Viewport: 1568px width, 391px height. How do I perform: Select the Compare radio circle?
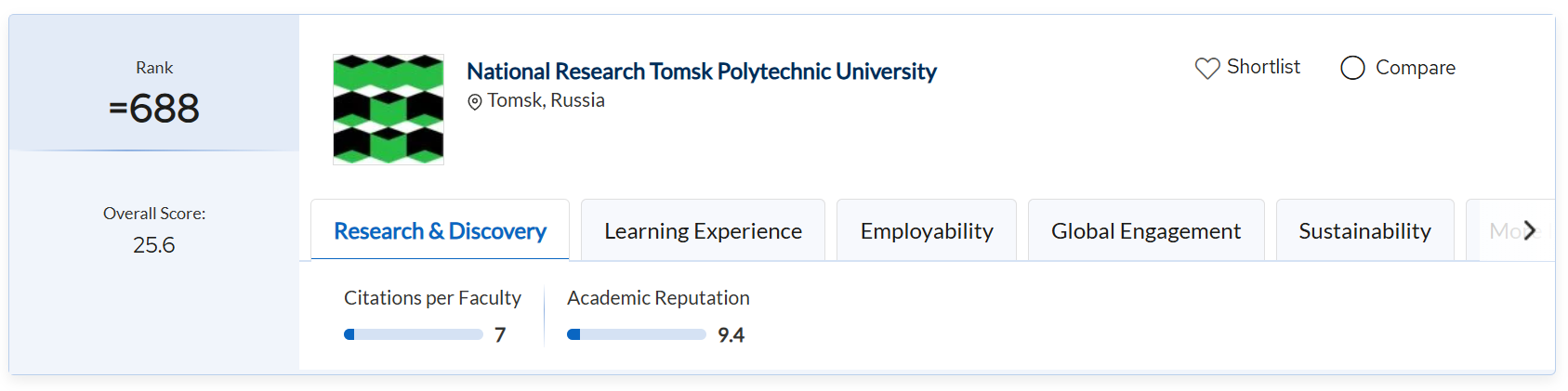pos(1352,68)
